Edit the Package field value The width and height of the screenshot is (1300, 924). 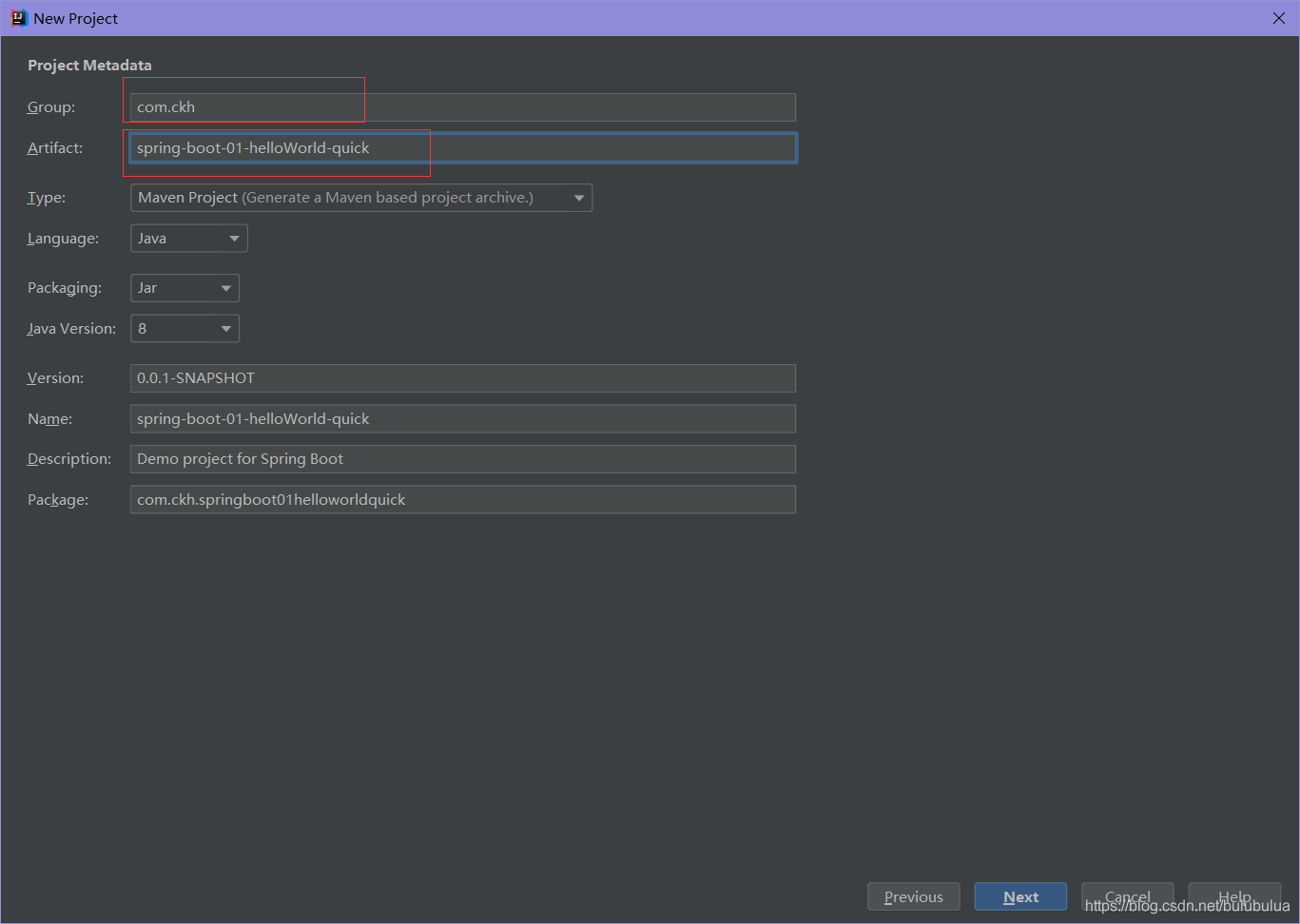coord(462,500)
